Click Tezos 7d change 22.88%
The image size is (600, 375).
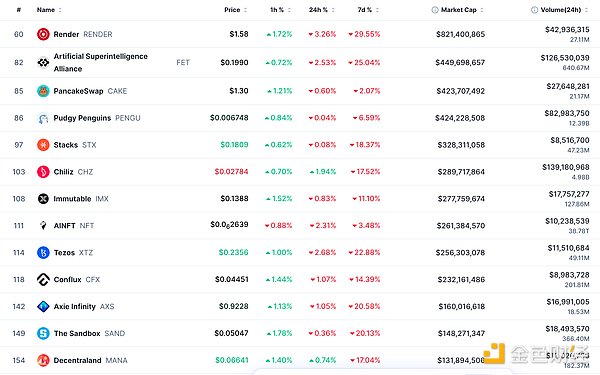(364, 253)
